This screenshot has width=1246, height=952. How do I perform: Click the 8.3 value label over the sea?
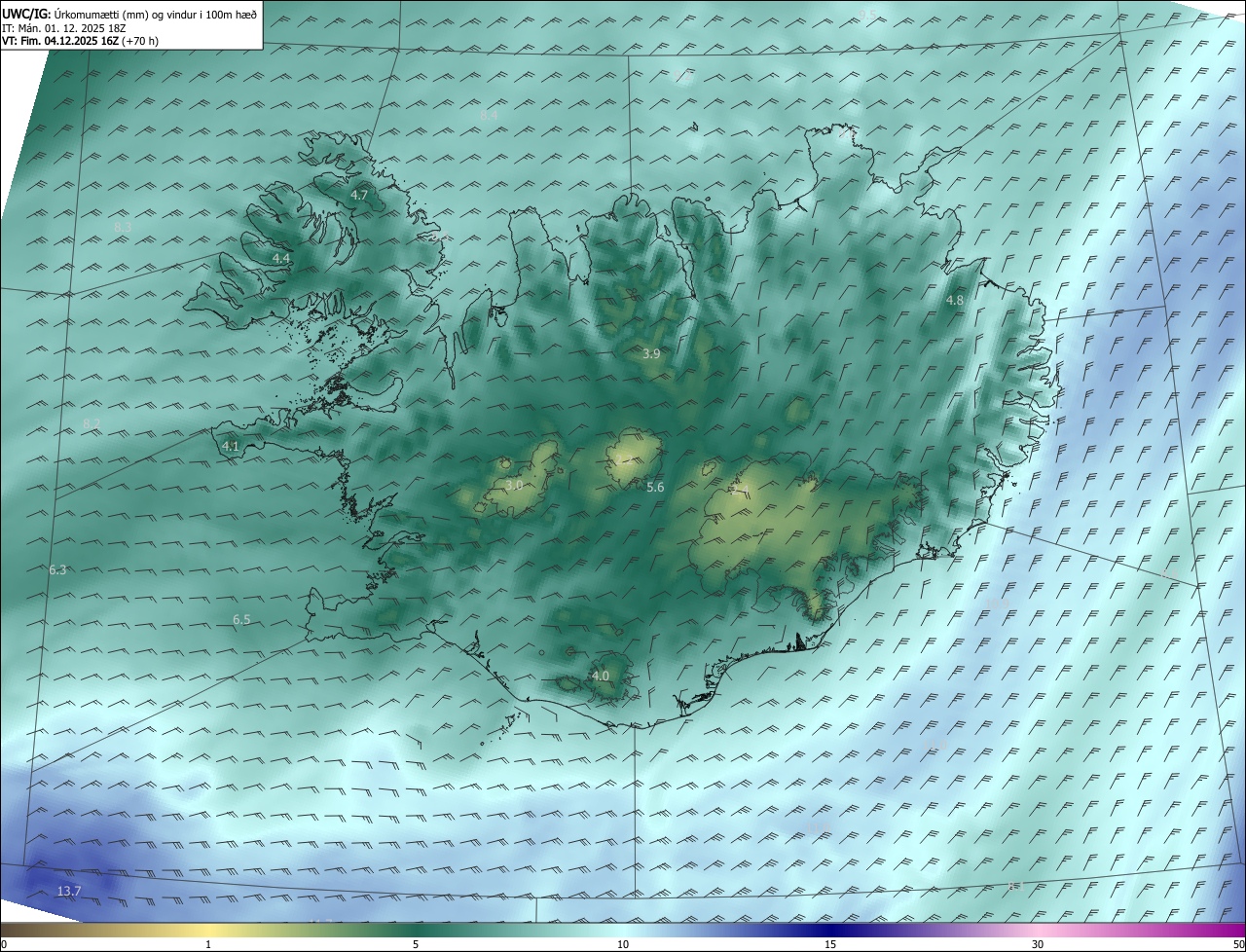pos(123,227)
